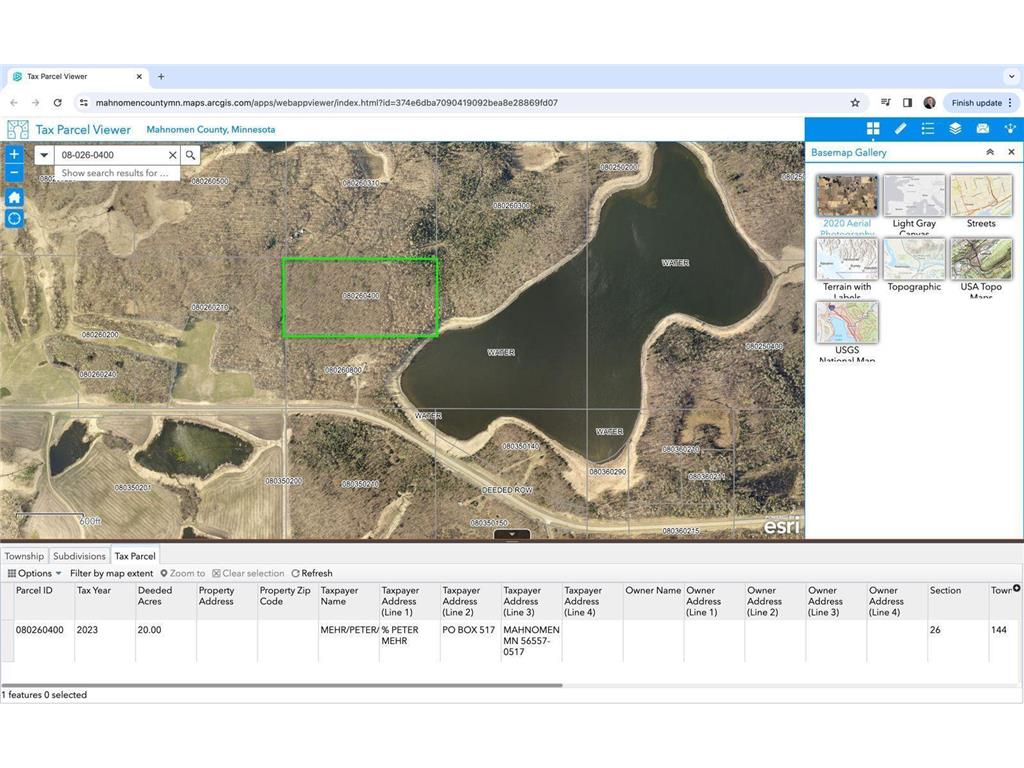Viewport: 1024px width, 768px height.
Task: Collapse the attribute table using bottom arrow
Action: (512, 535)
